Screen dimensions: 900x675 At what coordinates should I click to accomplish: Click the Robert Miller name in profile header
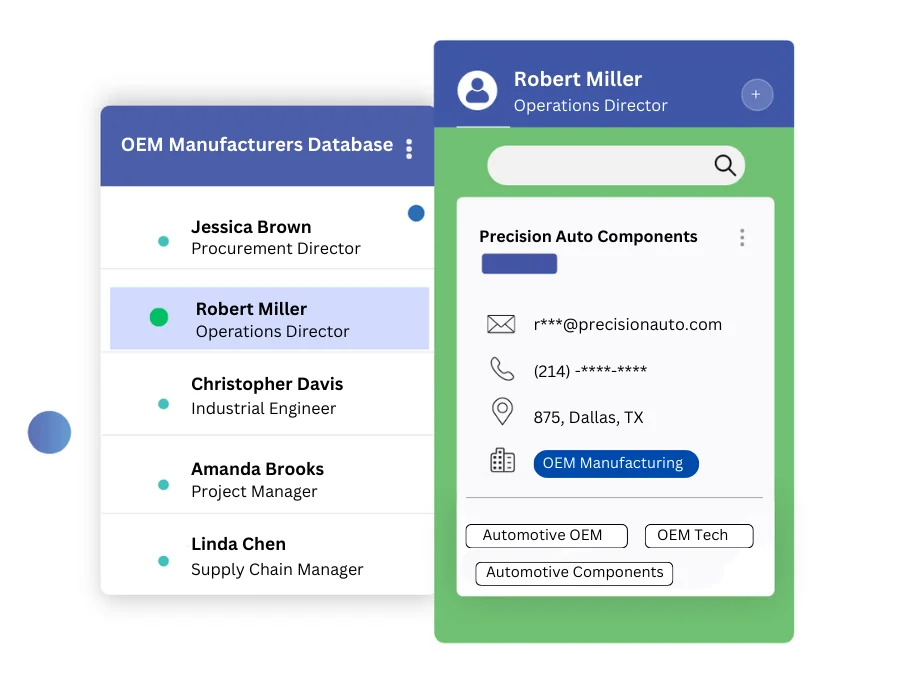(x=577, y=79)
